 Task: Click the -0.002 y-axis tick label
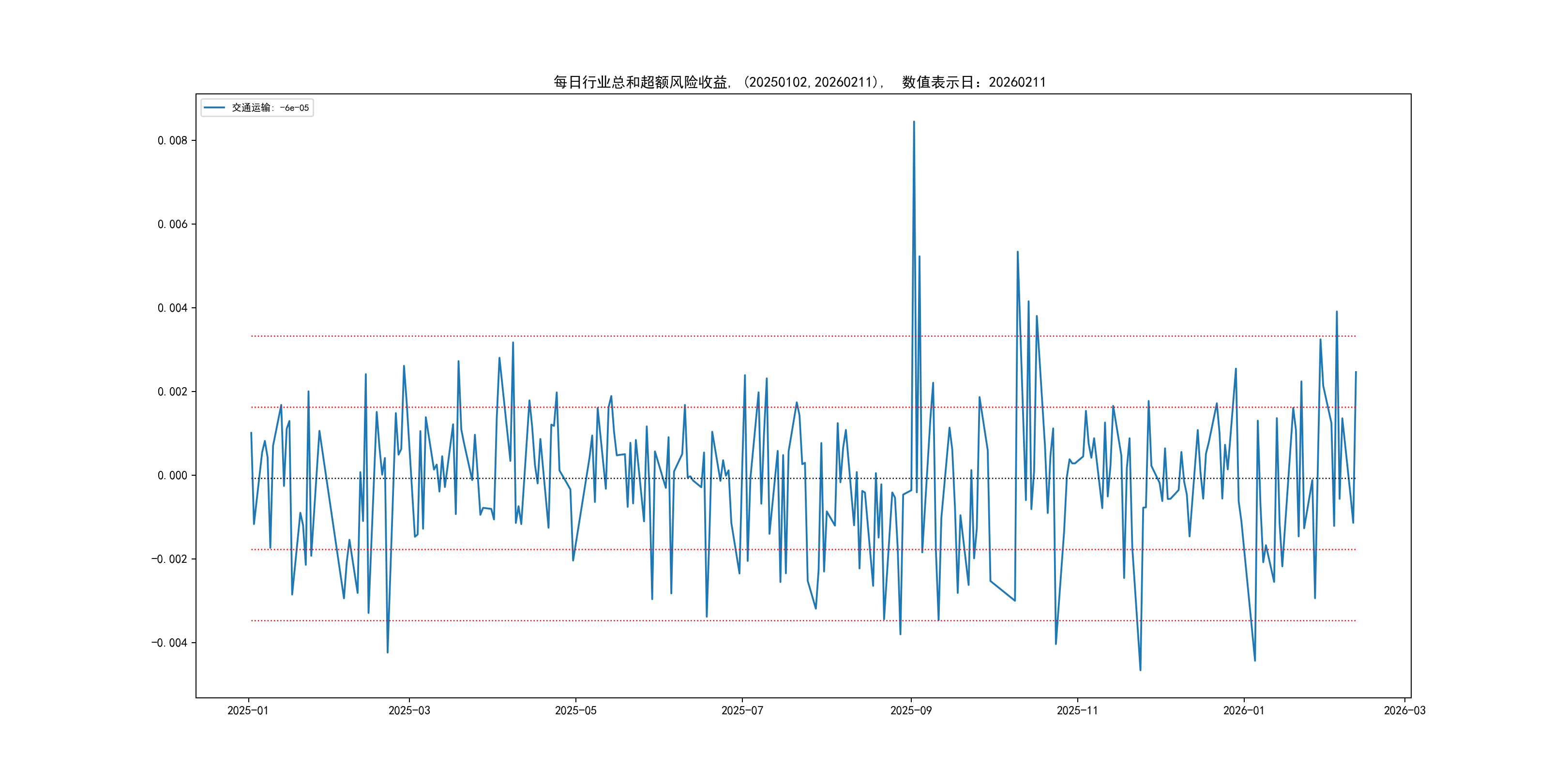pos(169,559)
